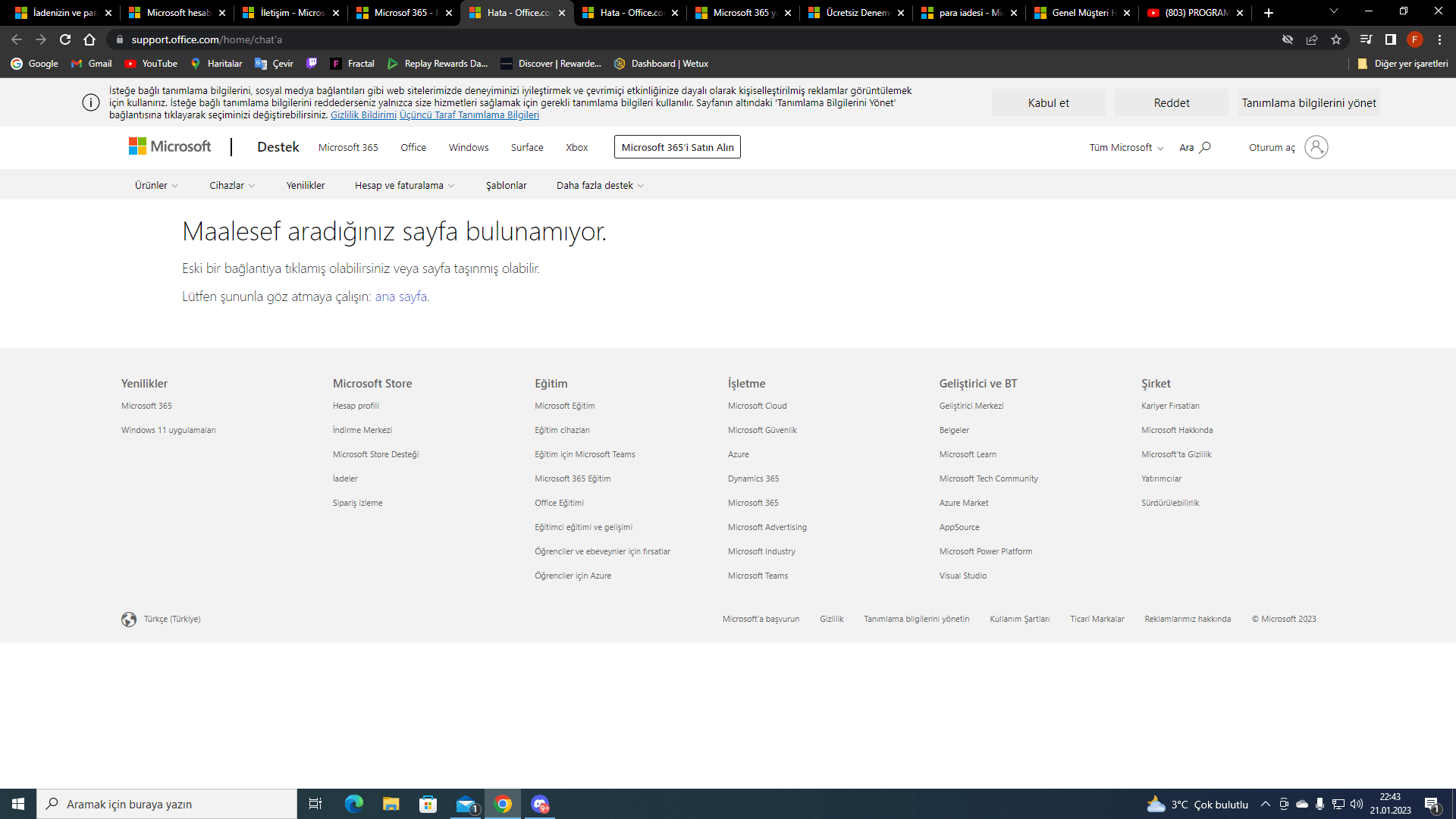Click the Windows taskbar search box

click(167, 805)
